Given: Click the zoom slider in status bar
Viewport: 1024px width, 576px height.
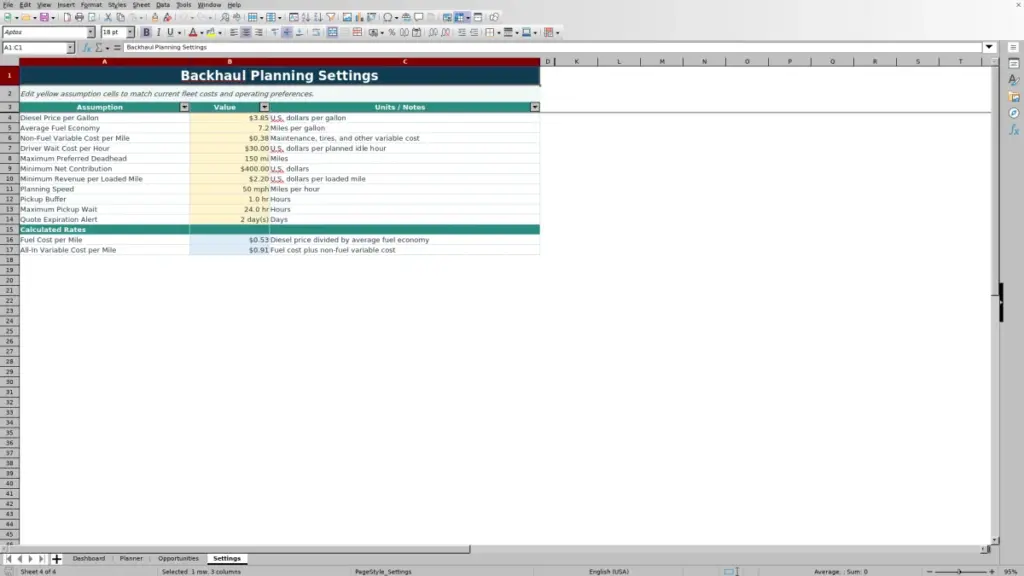Looking at the screenshot, I should 960,571.
